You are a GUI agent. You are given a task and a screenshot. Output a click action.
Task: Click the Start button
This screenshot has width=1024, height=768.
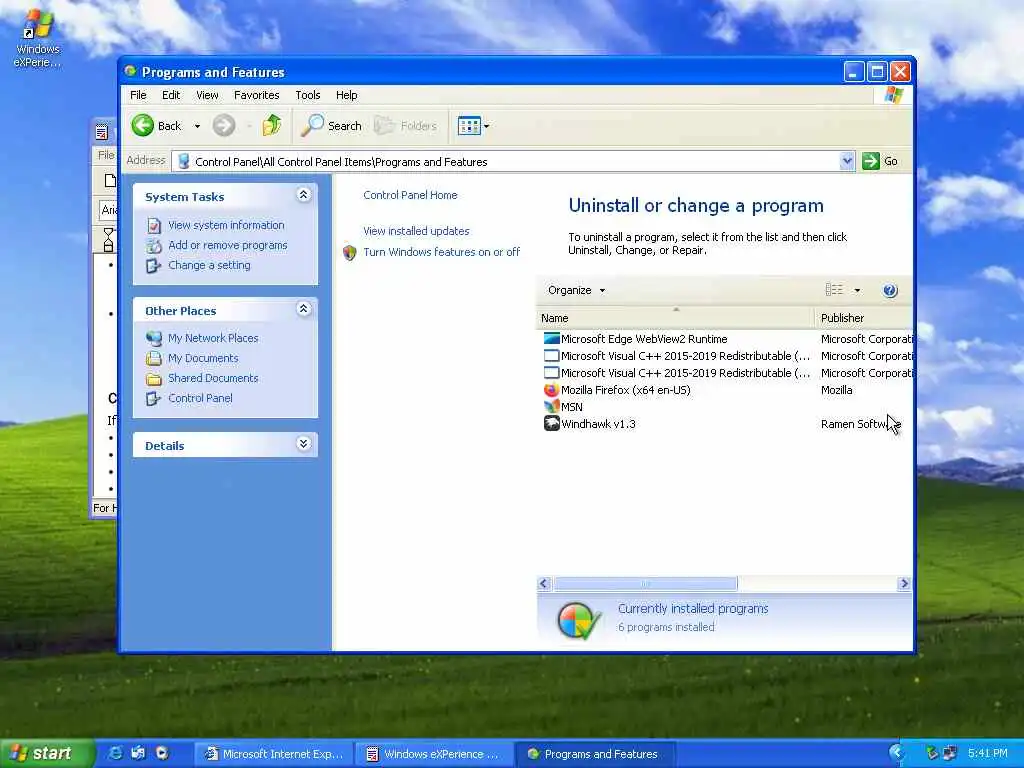coord(47,754)
